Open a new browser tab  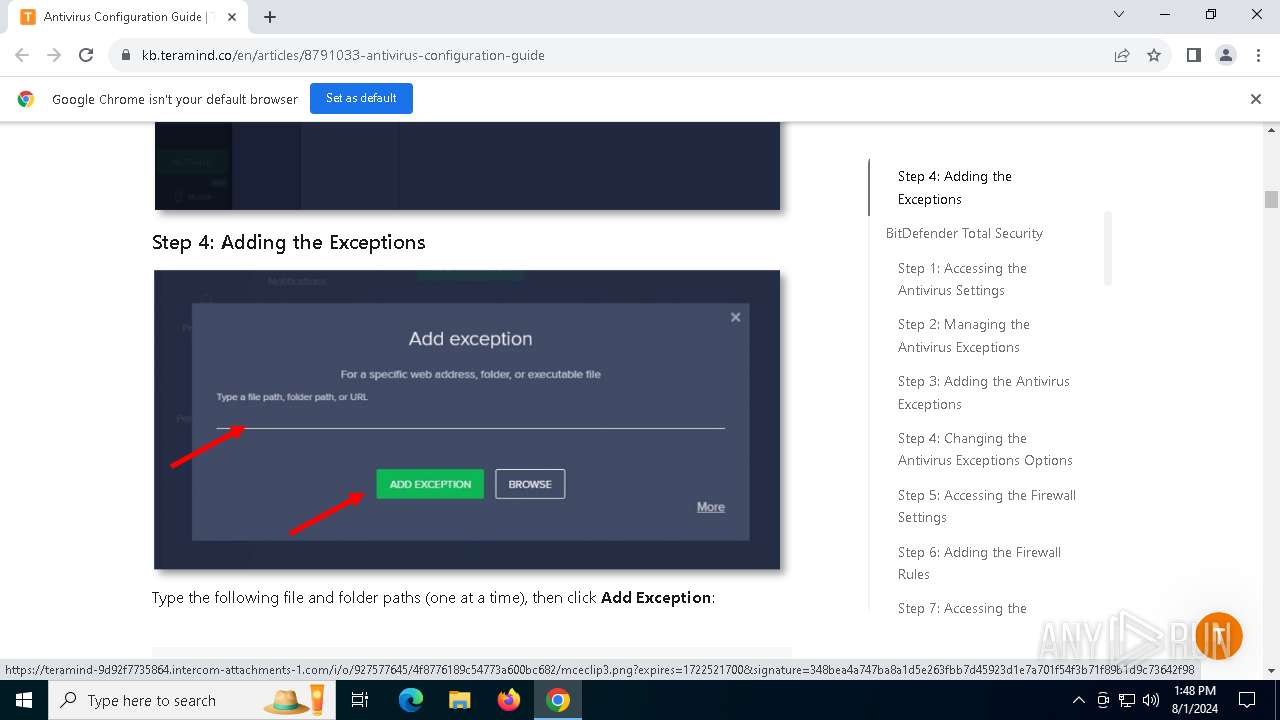(x=270, y=17)
